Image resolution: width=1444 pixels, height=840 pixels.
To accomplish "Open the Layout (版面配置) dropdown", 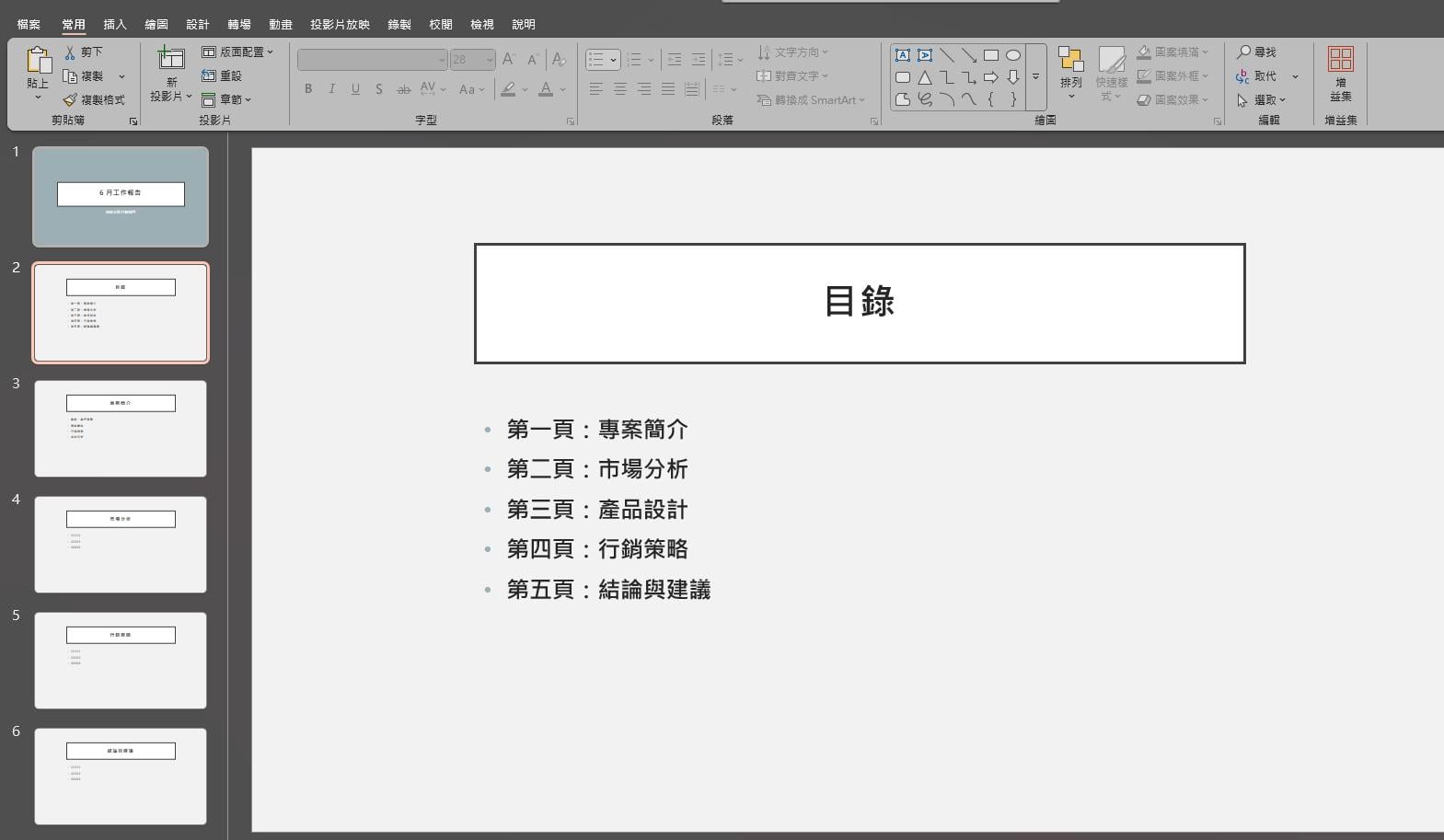I will (x=237, y=52).
